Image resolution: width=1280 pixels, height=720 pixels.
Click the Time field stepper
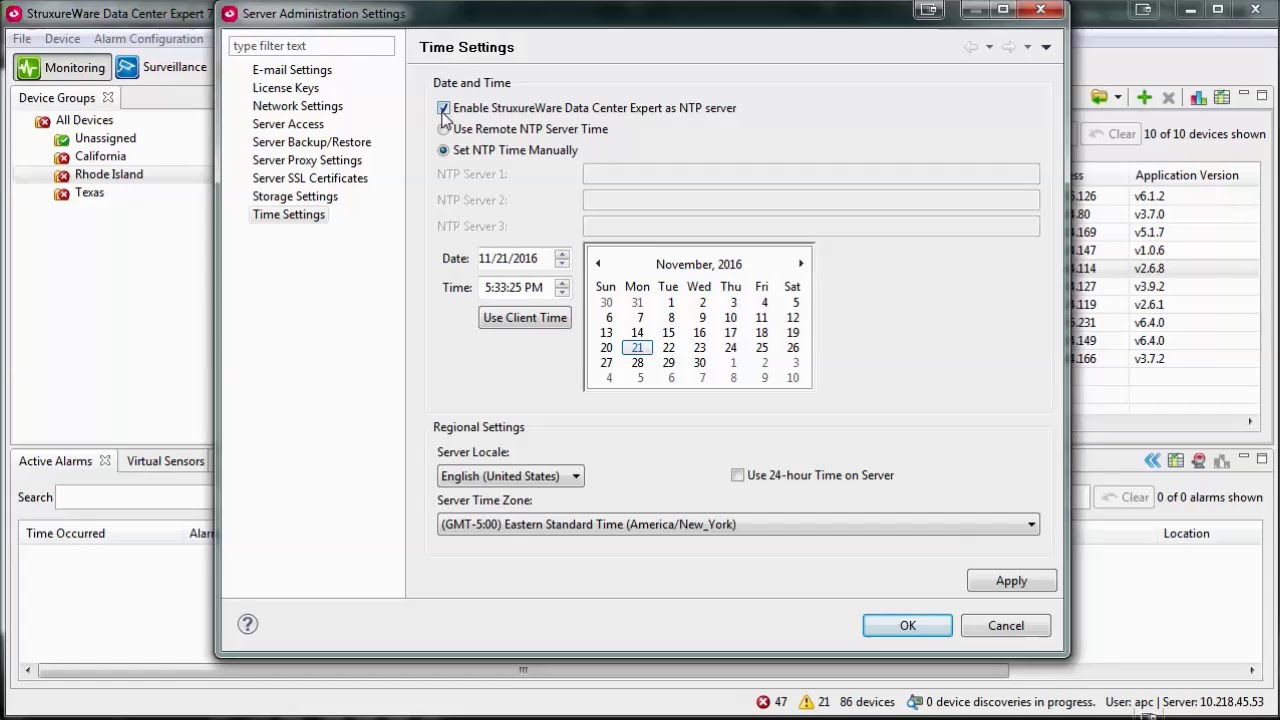tap(562, 287)
